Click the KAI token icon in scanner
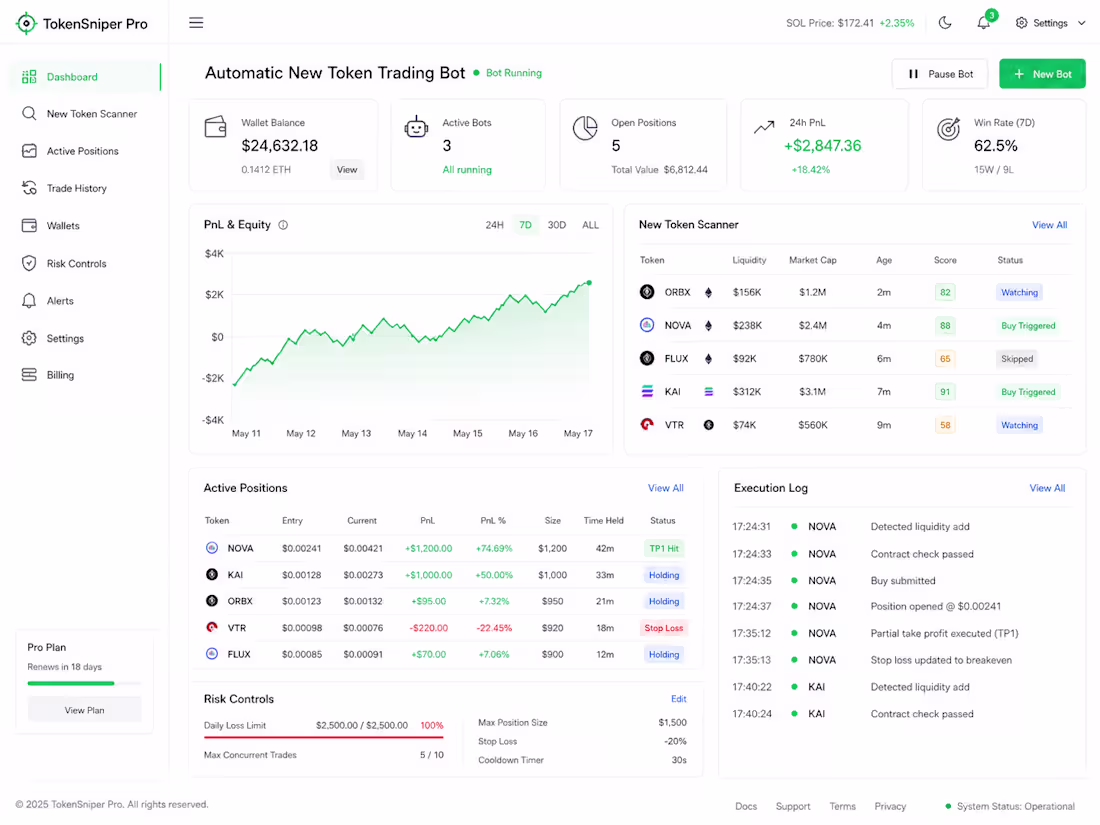The width and height of the screenshot is (1100, 825). pyautogui.click(x=647, y=391)
